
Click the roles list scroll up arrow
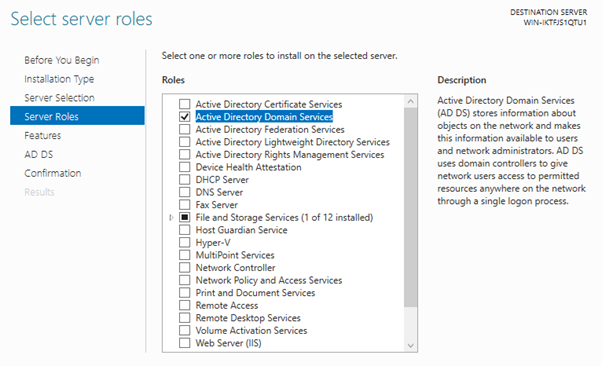coord(410,101)
